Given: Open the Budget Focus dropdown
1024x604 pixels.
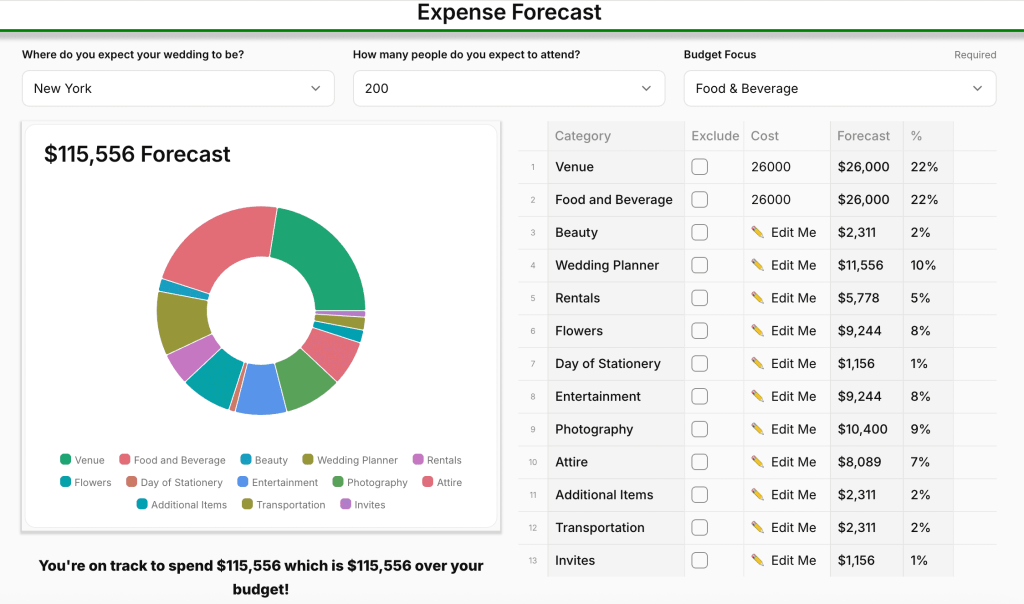Looking at the screenshot, I should pyautogui.click(x=839, y=88).
